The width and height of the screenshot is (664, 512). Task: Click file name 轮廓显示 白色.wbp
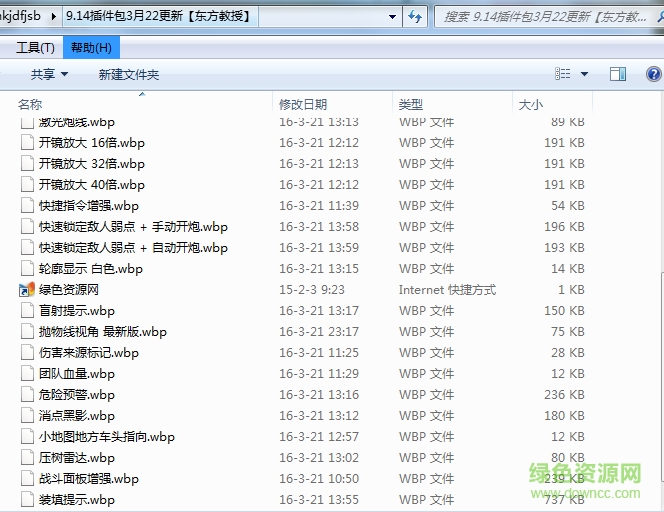tap(91, 268)
